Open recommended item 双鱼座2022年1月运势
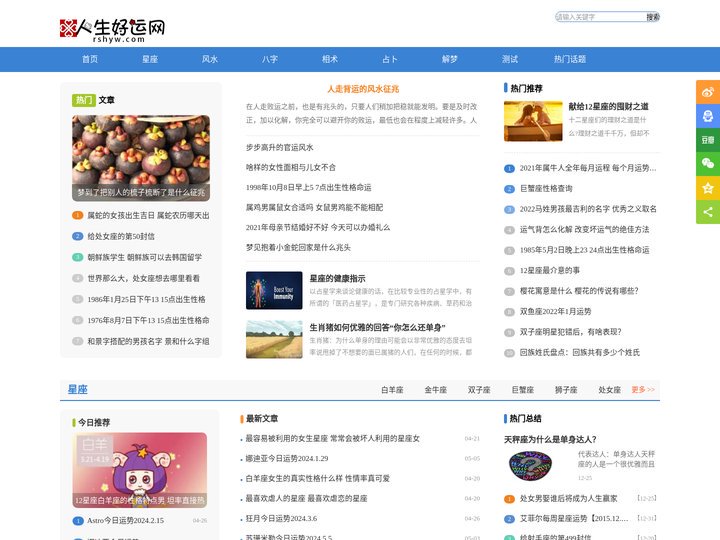720x540 pixels. click(555, 311)
